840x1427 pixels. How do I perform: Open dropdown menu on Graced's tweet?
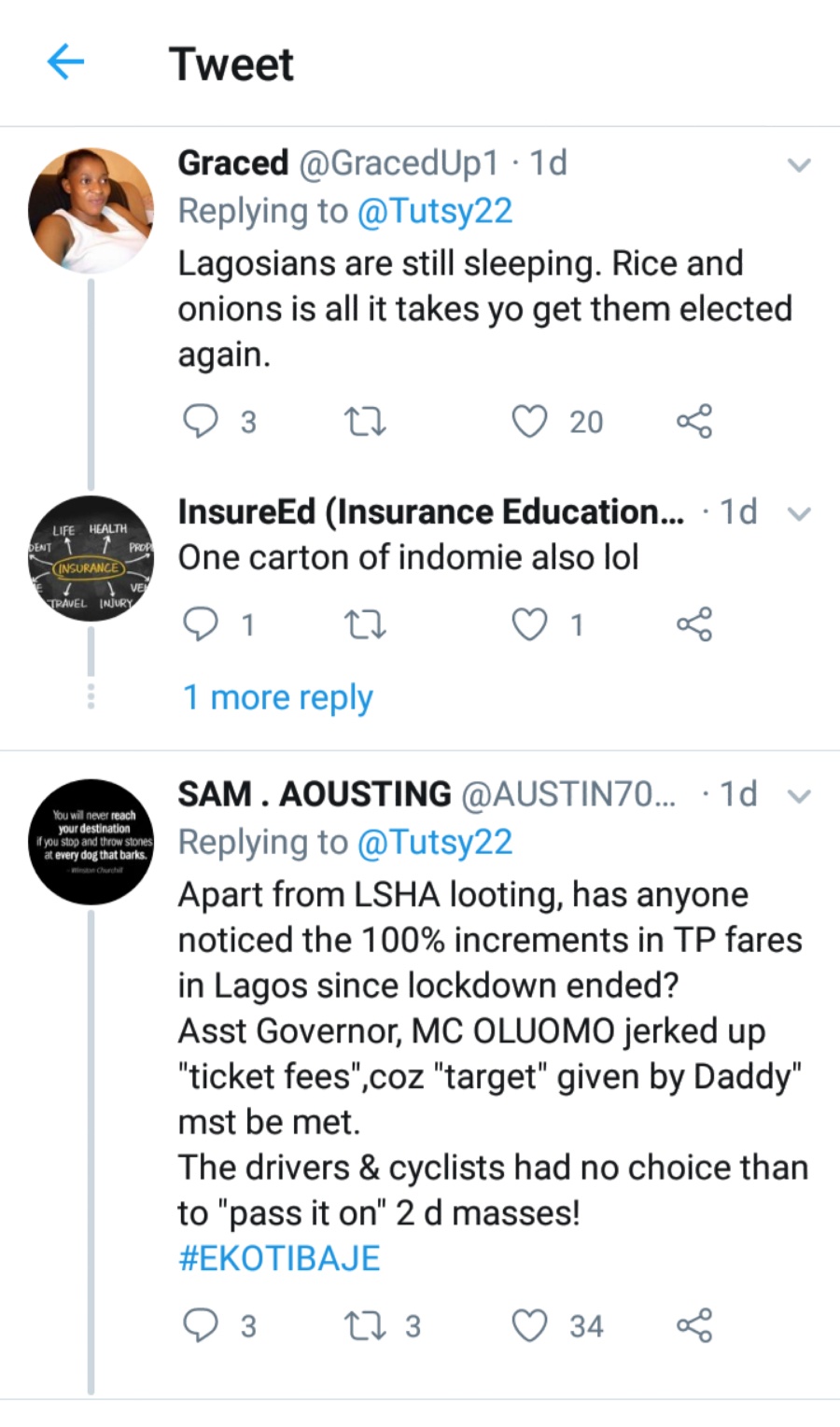[799, 166]
